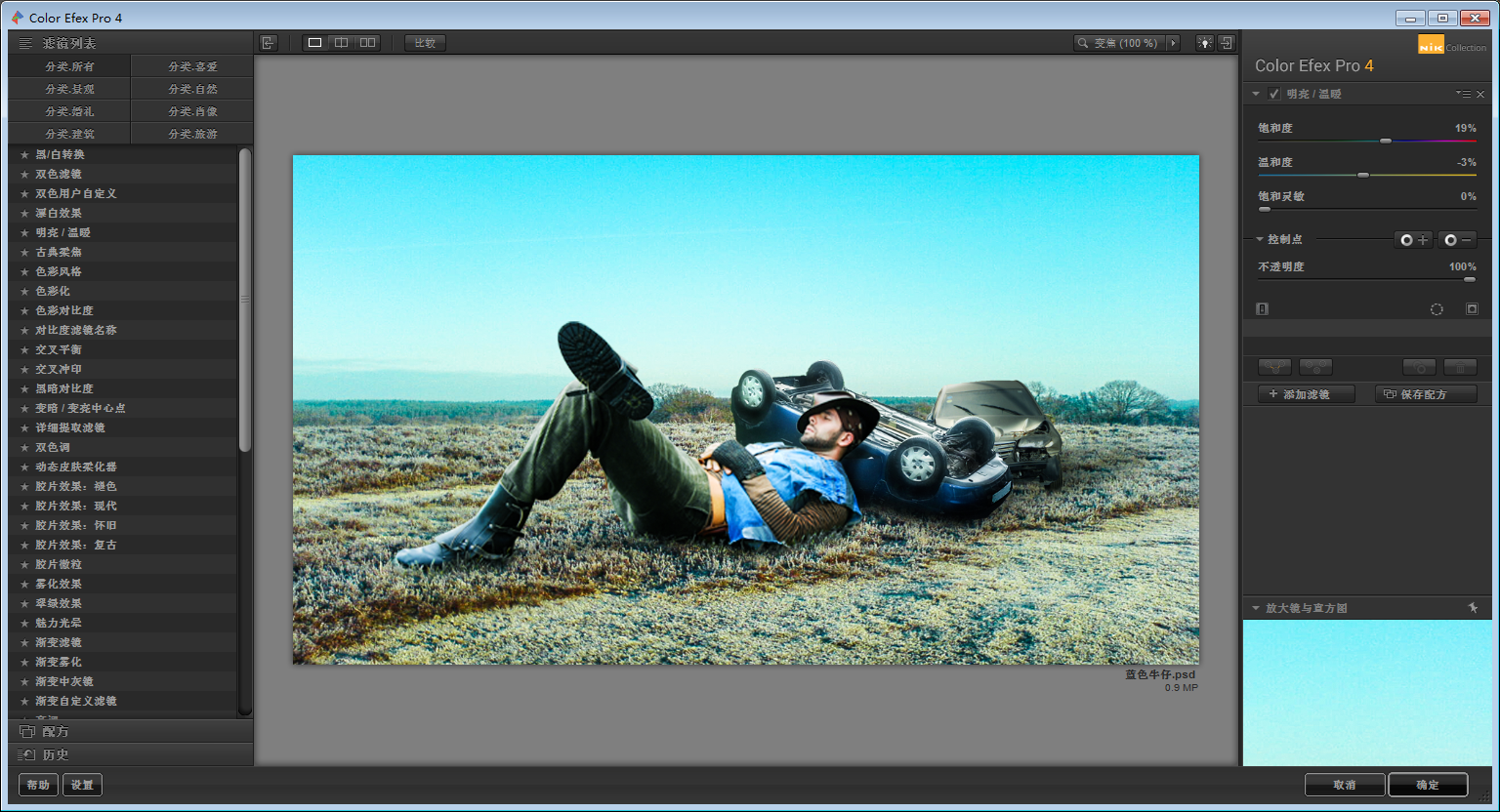The width and height of the screenshot is (1500, 812).
Task: Click the remove control point (−) button
Action: pyautogui.click(x=1457, y=240)
